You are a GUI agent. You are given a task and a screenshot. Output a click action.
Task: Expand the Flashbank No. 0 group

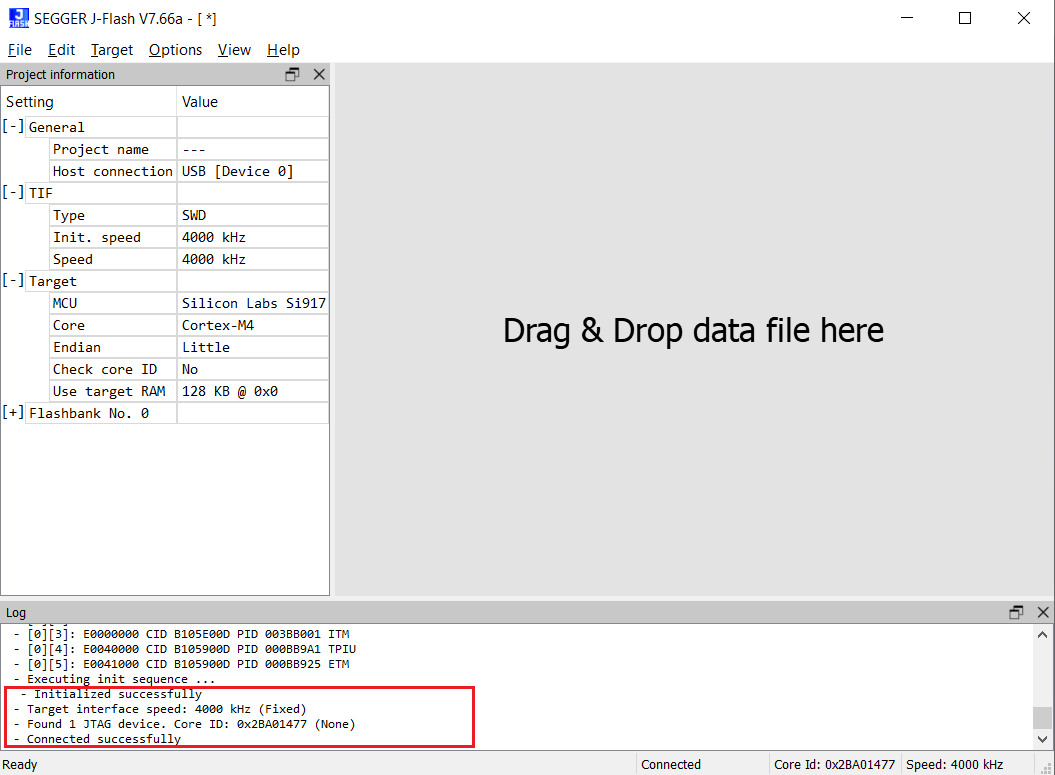pyautogui.click(x=13, y=412)
